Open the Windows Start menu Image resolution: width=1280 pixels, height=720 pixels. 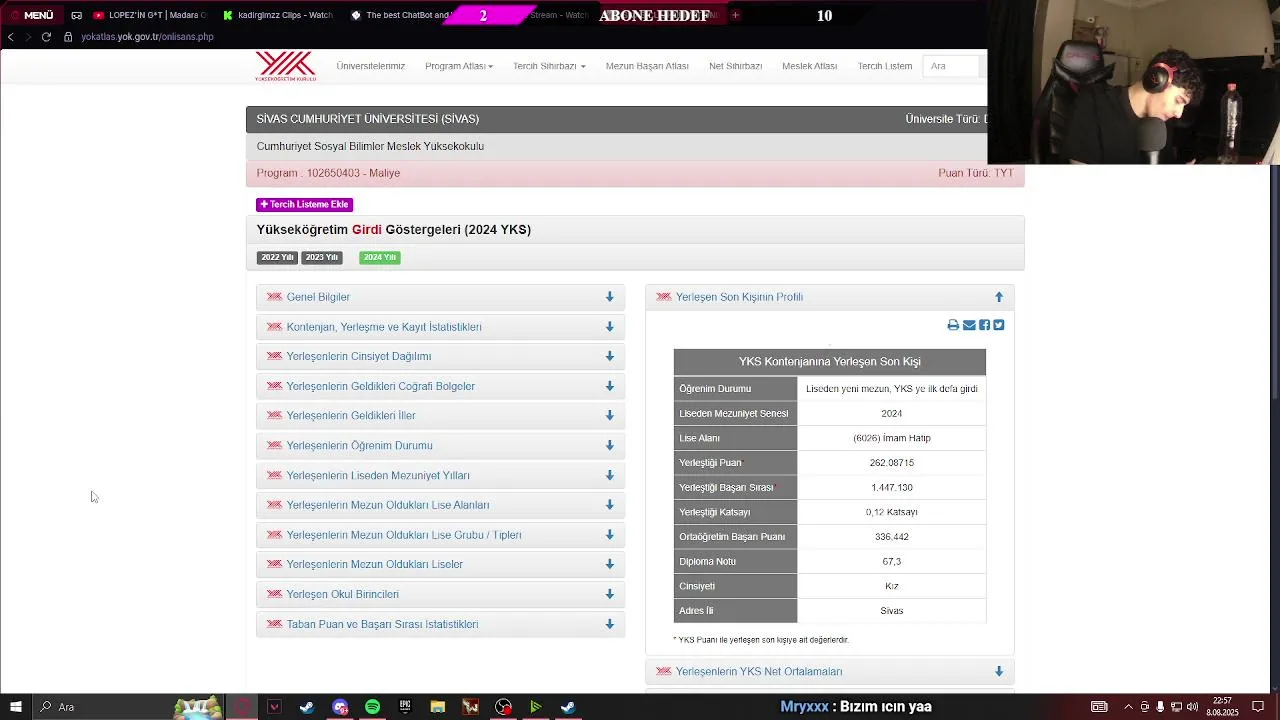(16, 707)
